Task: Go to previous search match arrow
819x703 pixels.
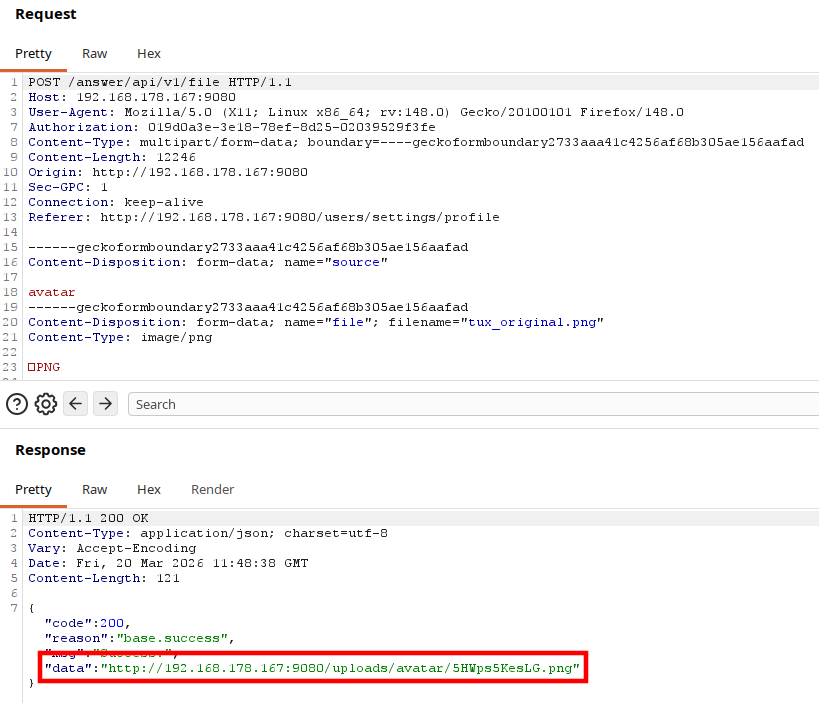Action: coord(76,404)
